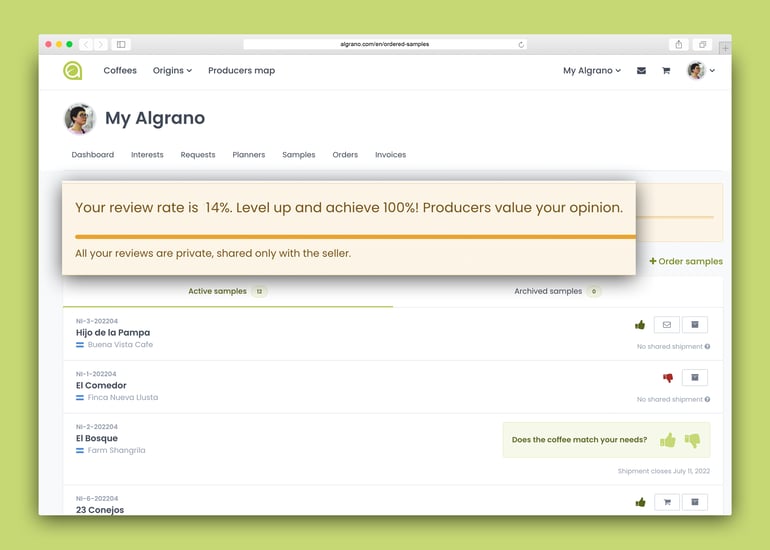Reload page using the address bar refresh icon

[x=521, y=45]
